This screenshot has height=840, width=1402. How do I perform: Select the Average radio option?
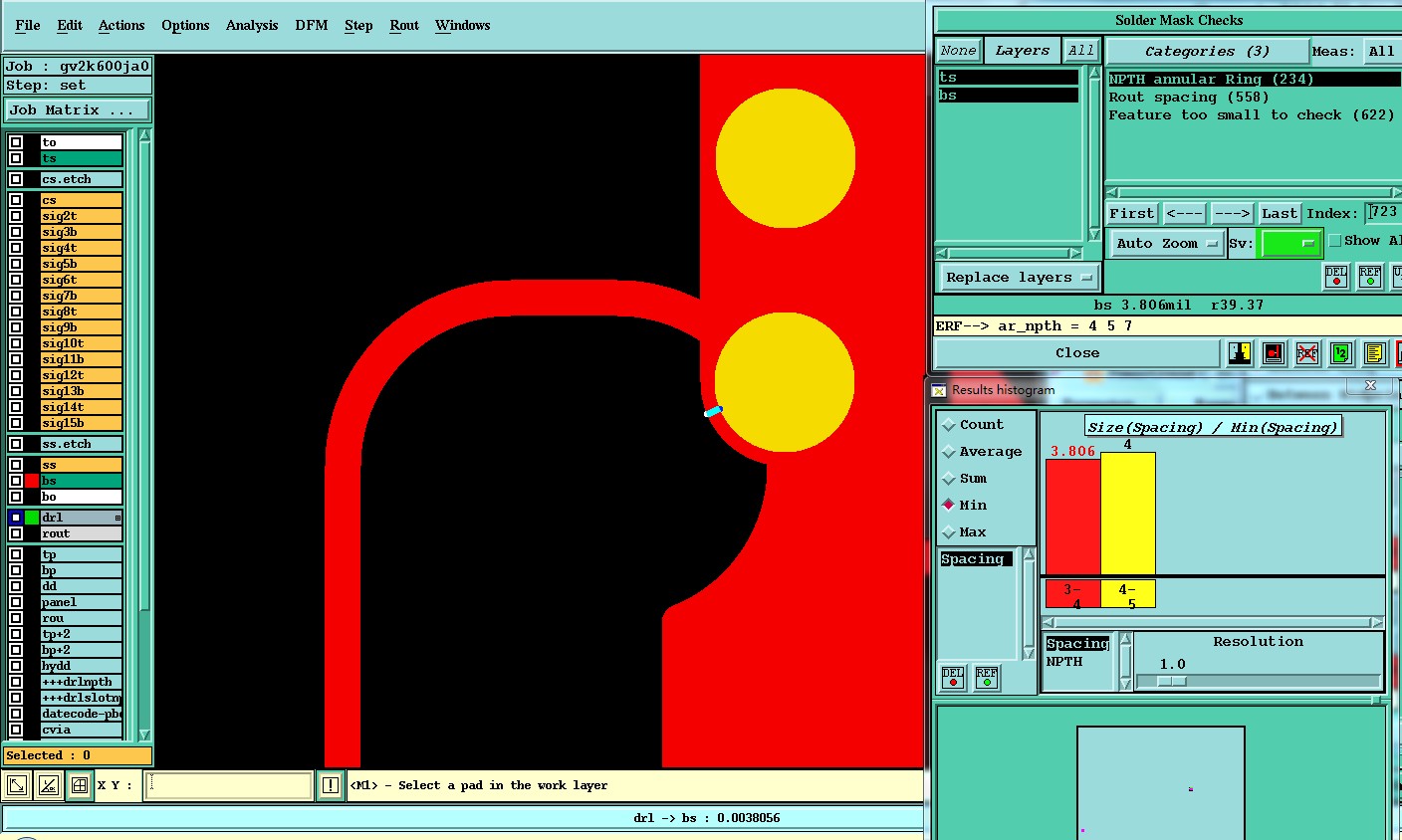pos(949,452)
